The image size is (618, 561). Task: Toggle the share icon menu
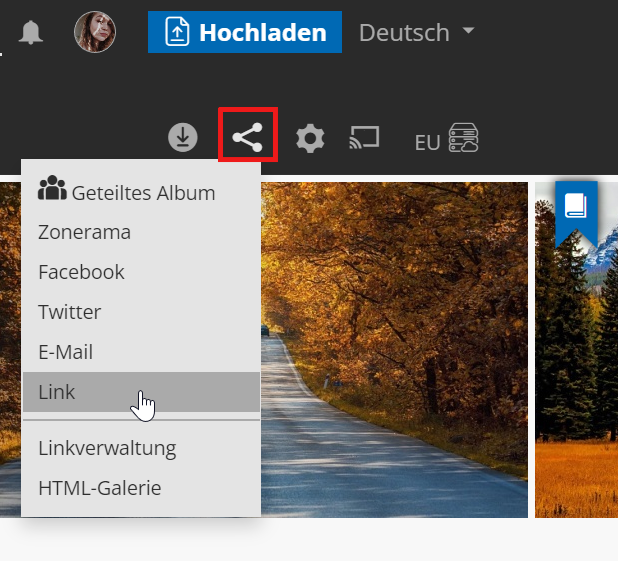pyautogui.click(x=247, y=138)
